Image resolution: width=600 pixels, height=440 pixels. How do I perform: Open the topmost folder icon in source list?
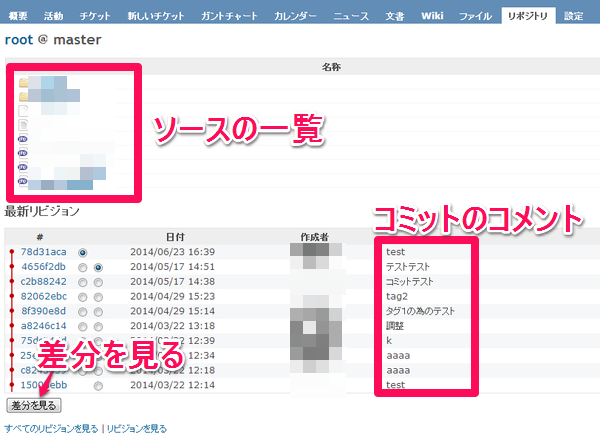[x=24, y=83]
